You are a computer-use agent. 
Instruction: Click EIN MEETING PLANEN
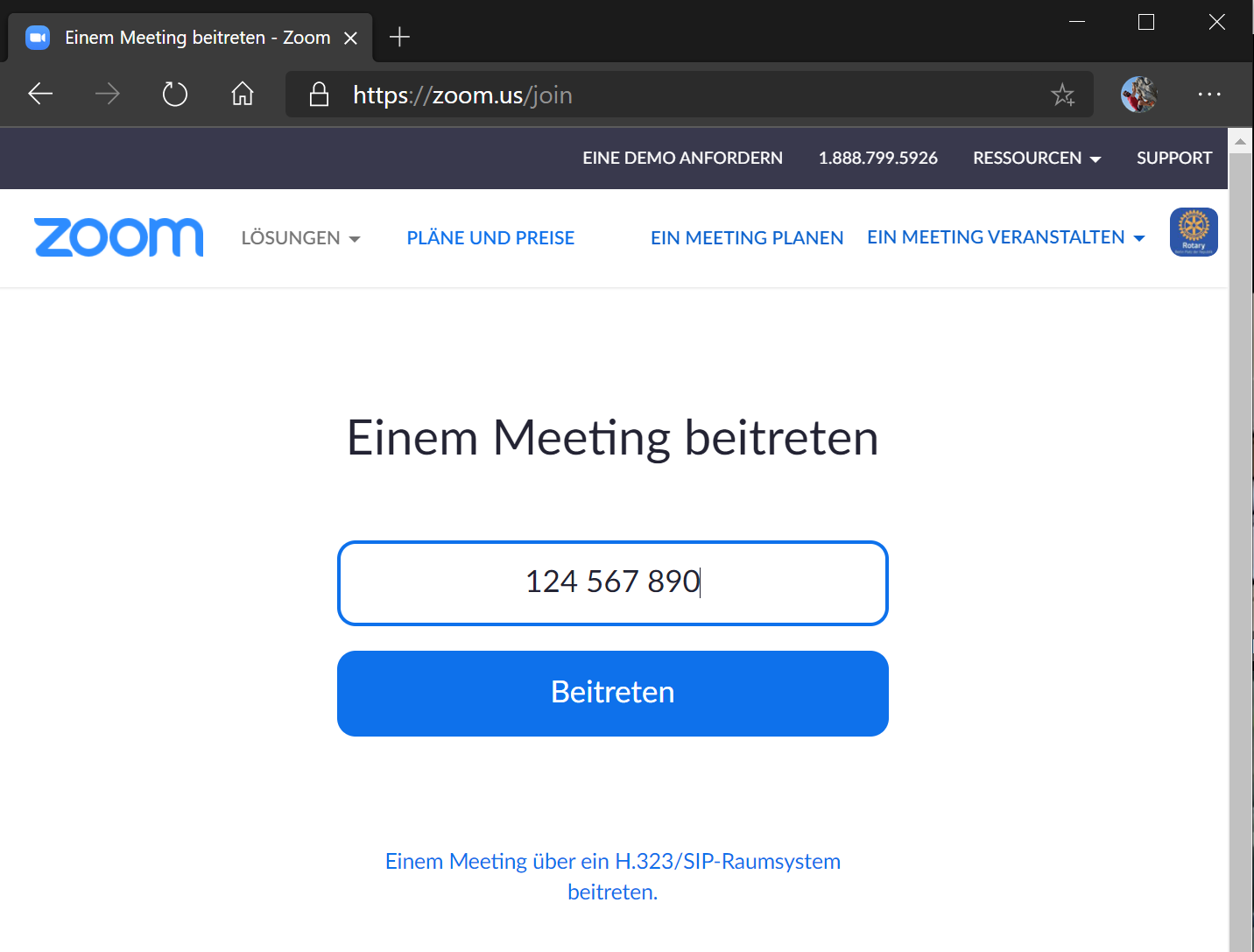pos(747,238)
